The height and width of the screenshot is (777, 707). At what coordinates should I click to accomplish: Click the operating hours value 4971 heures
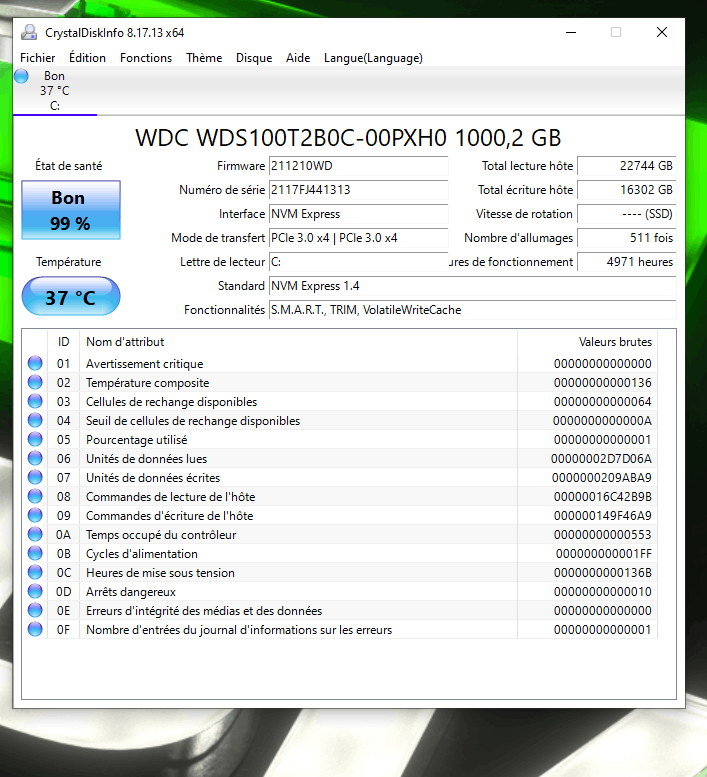click(x=627, y=262)
